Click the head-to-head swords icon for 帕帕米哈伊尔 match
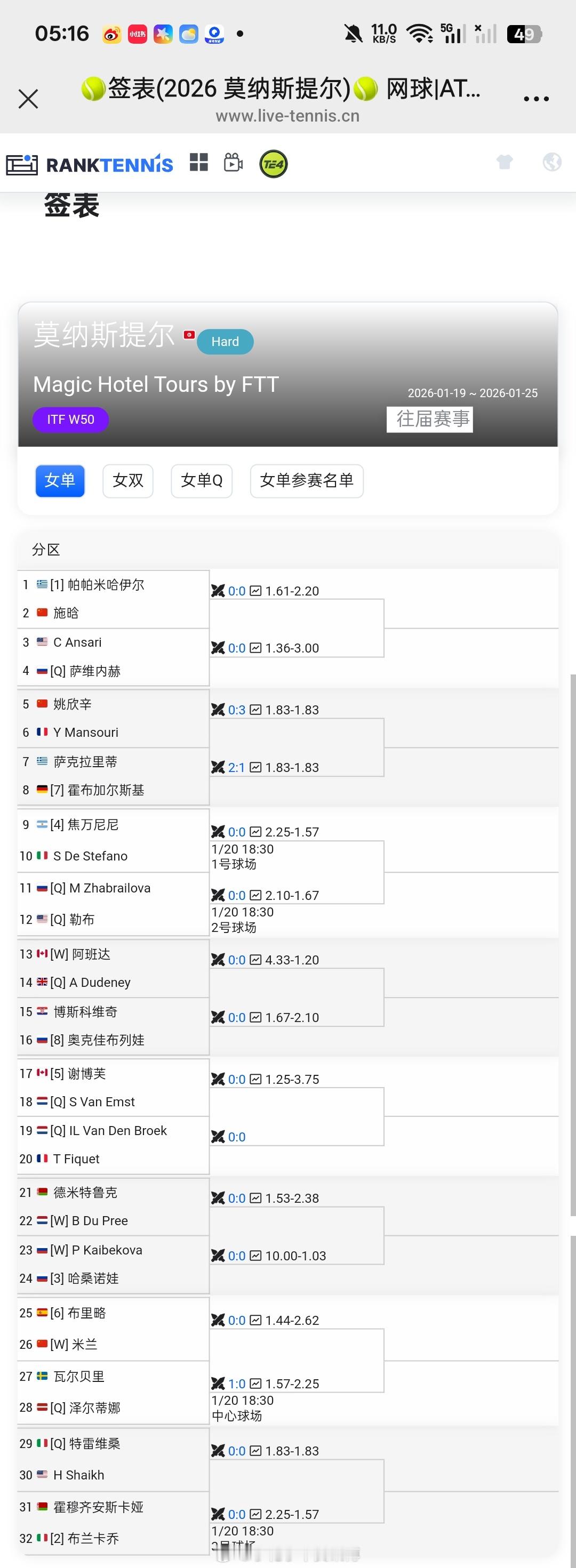 218,590
